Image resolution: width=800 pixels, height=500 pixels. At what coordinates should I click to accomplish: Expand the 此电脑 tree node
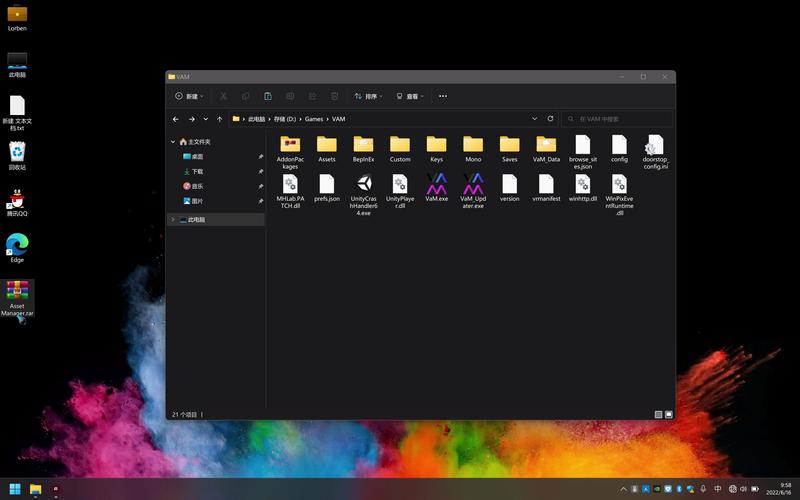coord(173,219)
